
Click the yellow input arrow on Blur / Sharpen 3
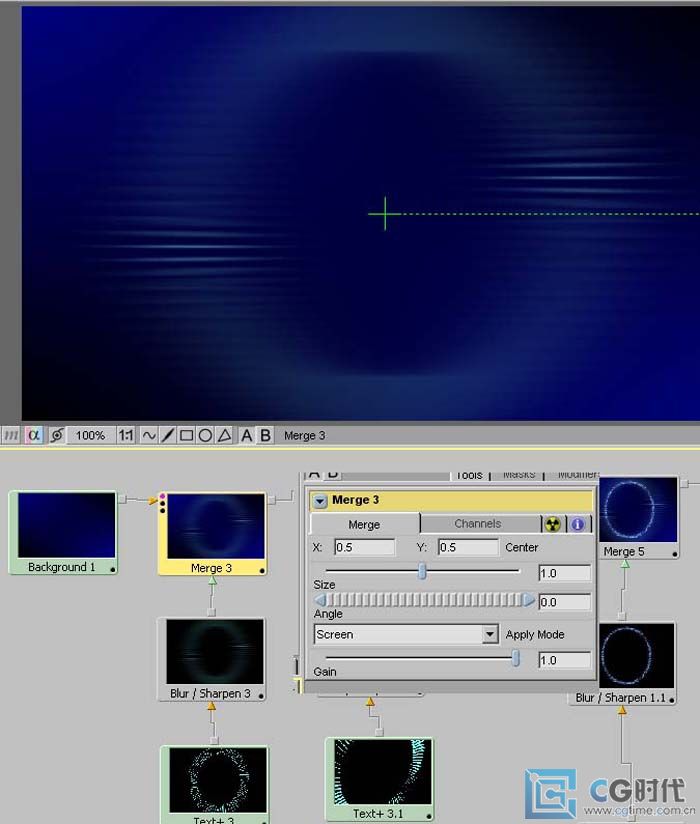(211, 706)
